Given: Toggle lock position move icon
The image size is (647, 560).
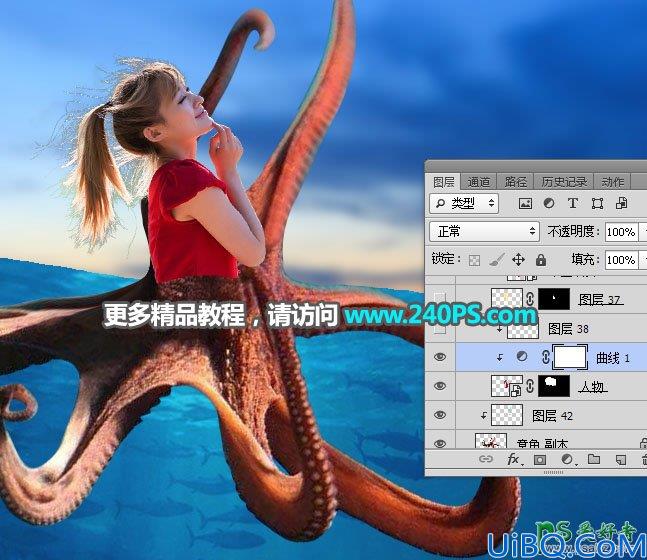Looking at the screenshot, I should (518, 260).
